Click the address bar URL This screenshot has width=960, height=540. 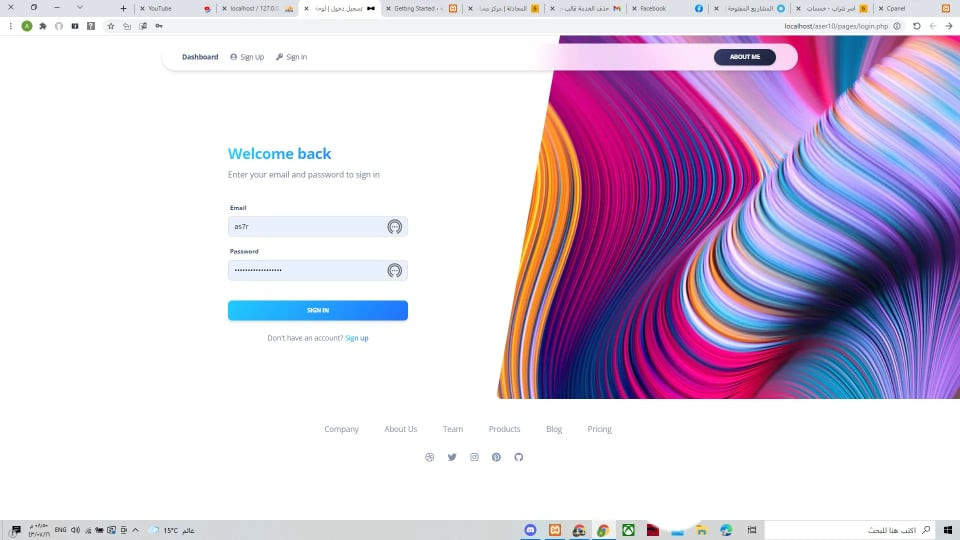click(x=836, y=26)
